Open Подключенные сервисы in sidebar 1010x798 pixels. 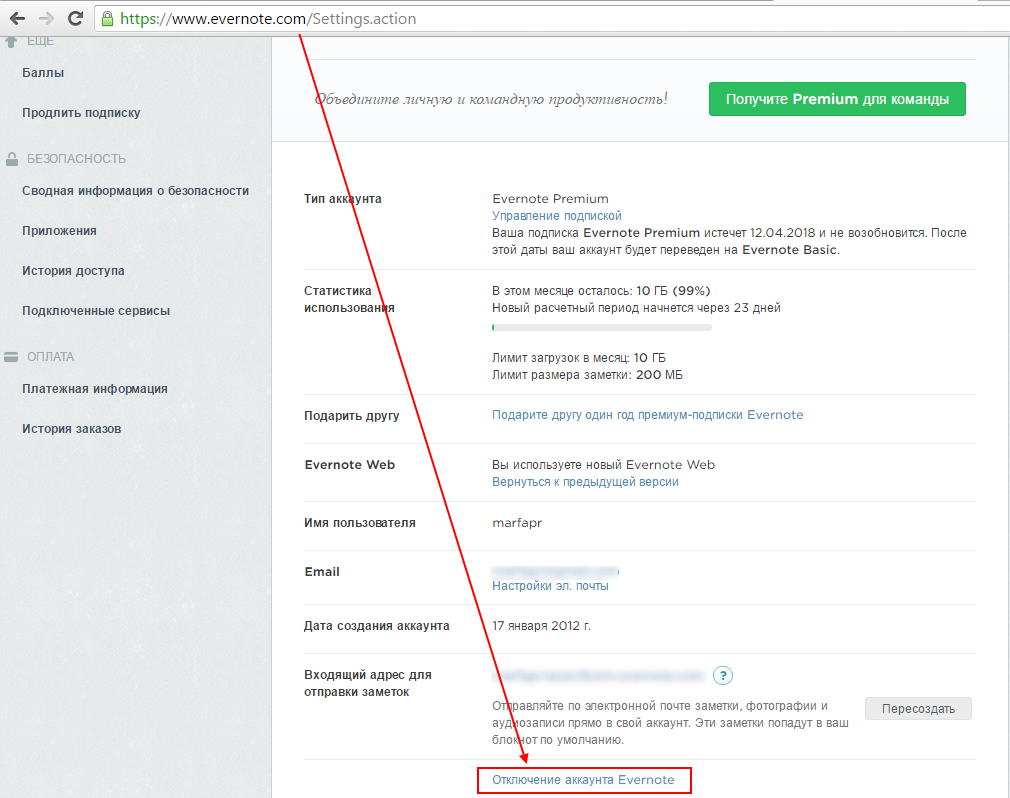96,310
